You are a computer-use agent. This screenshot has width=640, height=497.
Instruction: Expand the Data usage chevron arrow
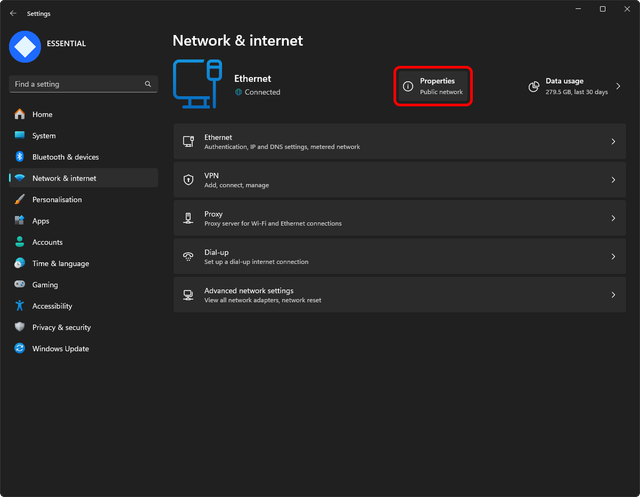click(x=618, y=86)
